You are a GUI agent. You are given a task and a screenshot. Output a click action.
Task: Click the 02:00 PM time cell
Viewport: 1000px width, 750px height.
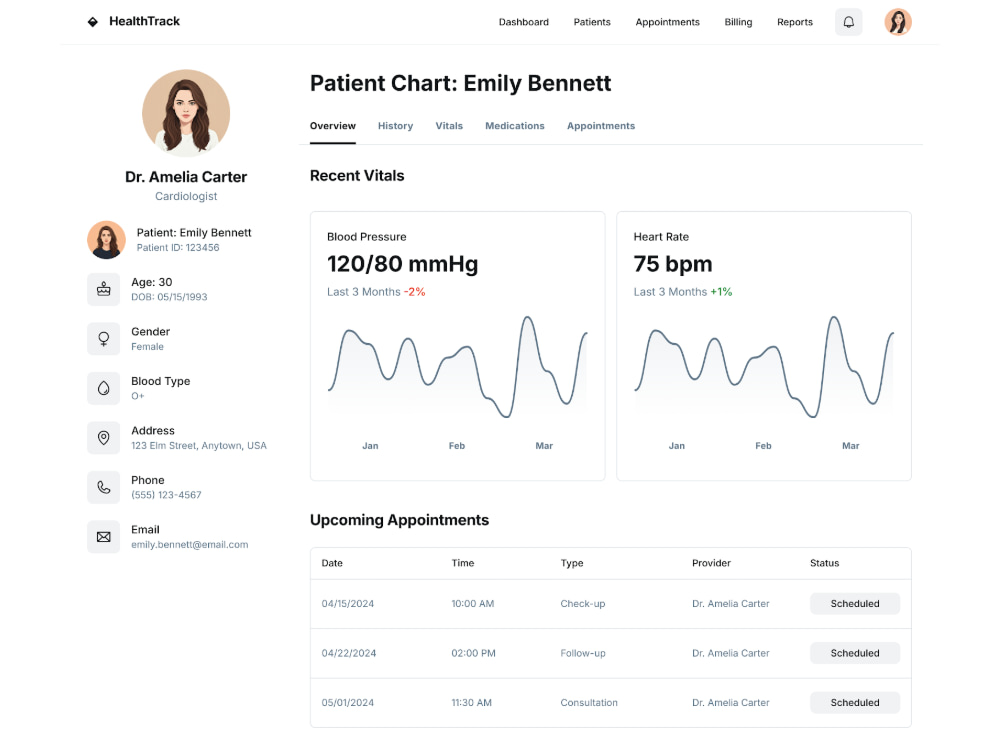473,653
